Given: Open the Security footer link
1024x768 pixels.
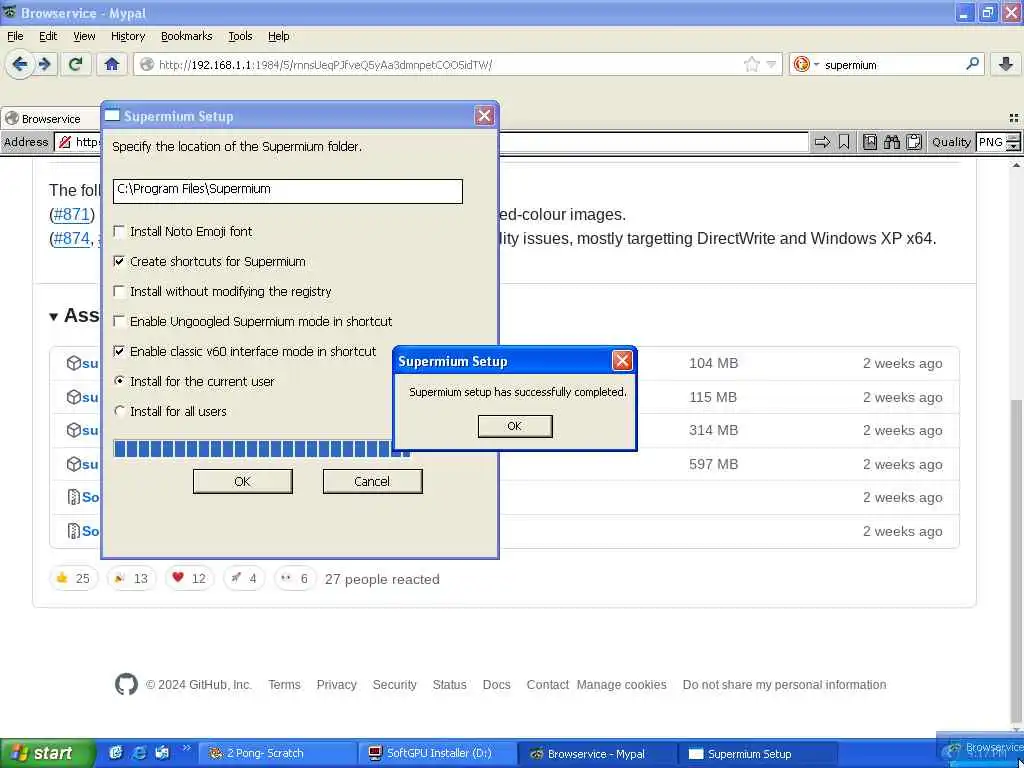Looking at the screenshot, I should pos(394,684).
